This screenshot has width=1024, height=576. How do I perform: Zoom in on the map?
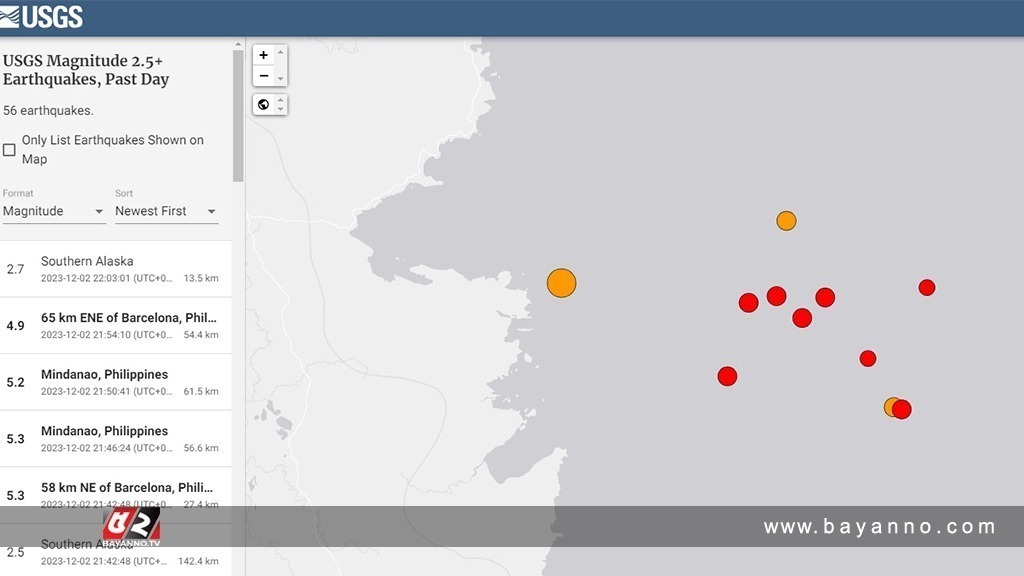pyautogui.click(x=264, y=55)
